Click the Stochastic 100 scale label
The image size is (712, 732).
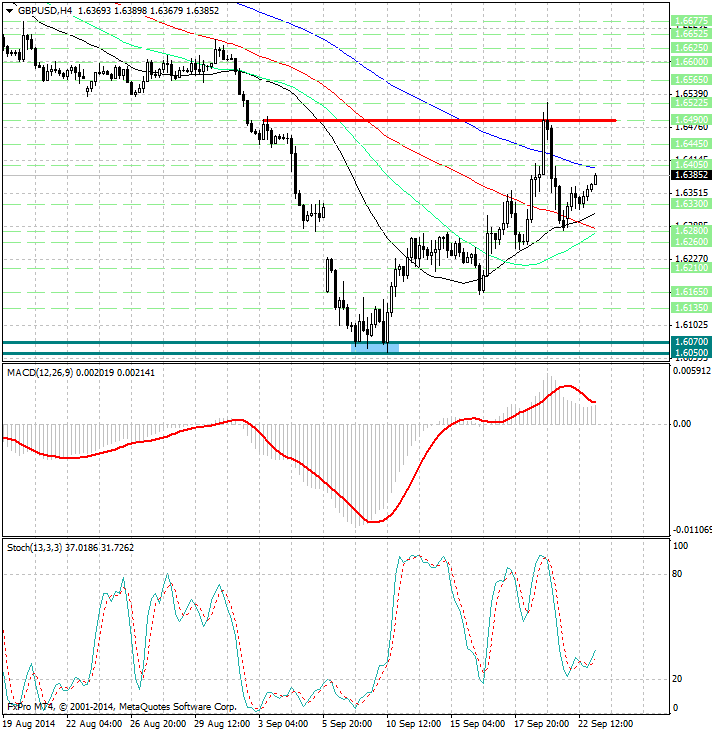(681, 546)
